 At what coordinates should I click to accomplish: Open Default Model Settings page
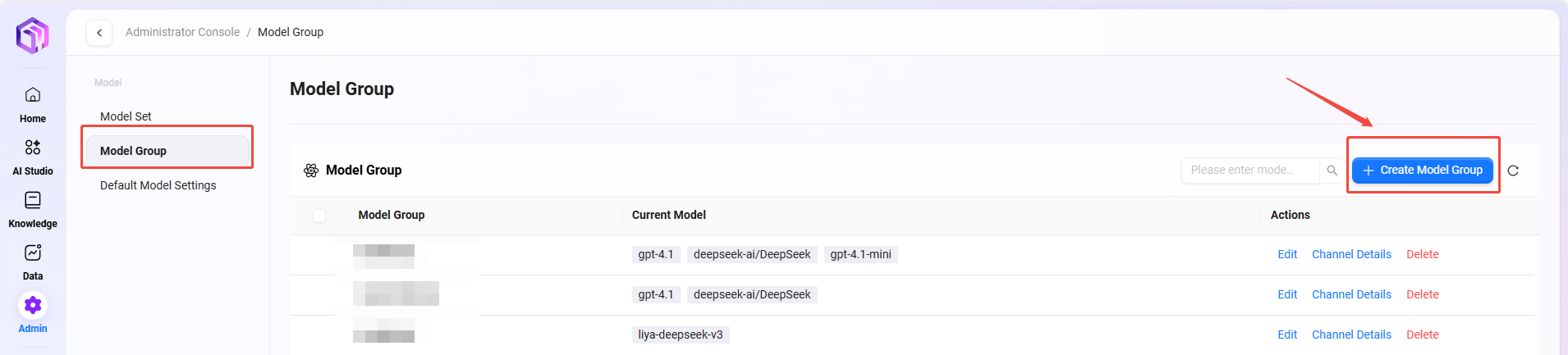(x=158, y=185)
